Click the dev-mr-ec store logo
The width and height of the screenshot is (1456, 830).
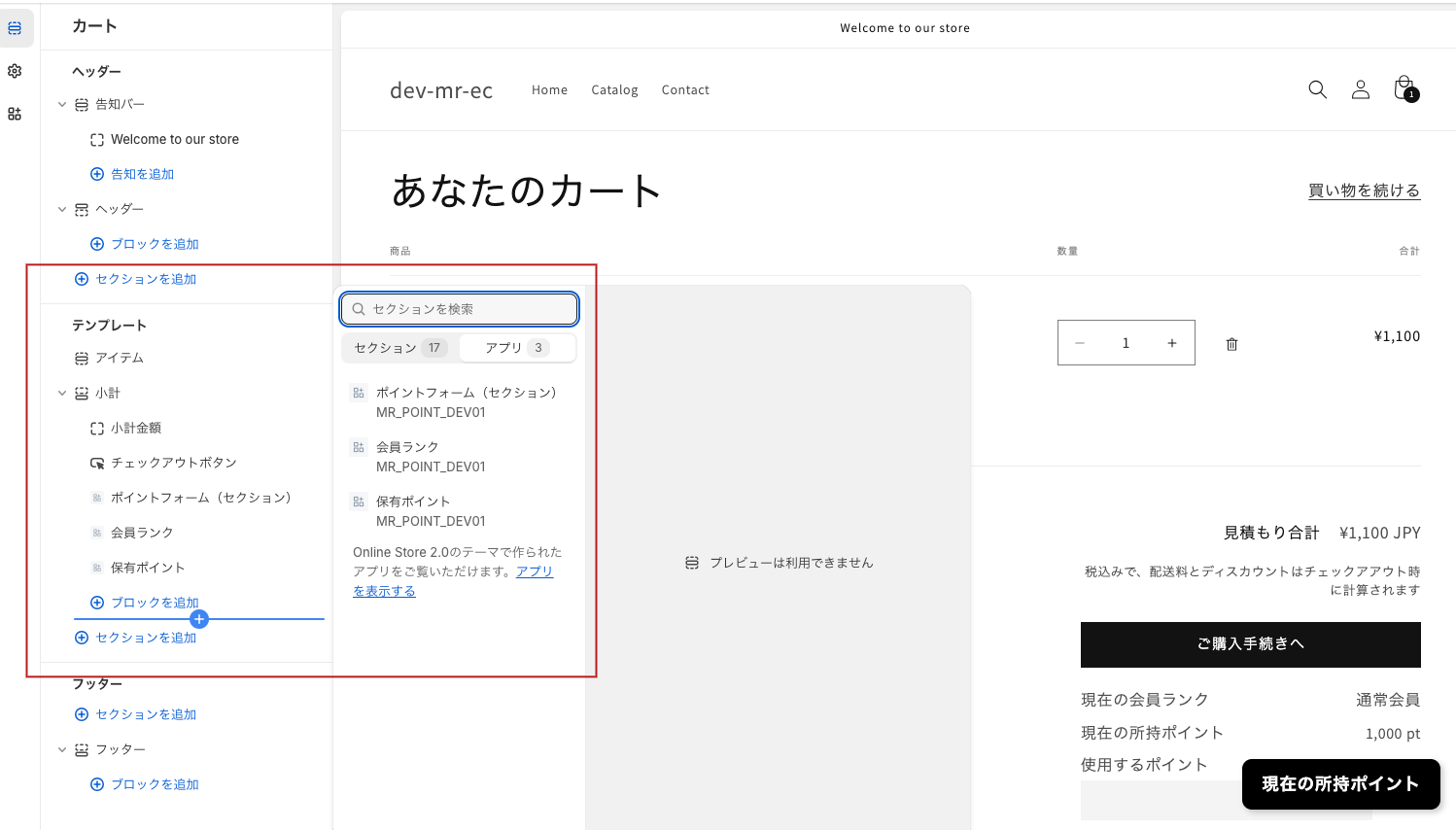coord(441,90)
